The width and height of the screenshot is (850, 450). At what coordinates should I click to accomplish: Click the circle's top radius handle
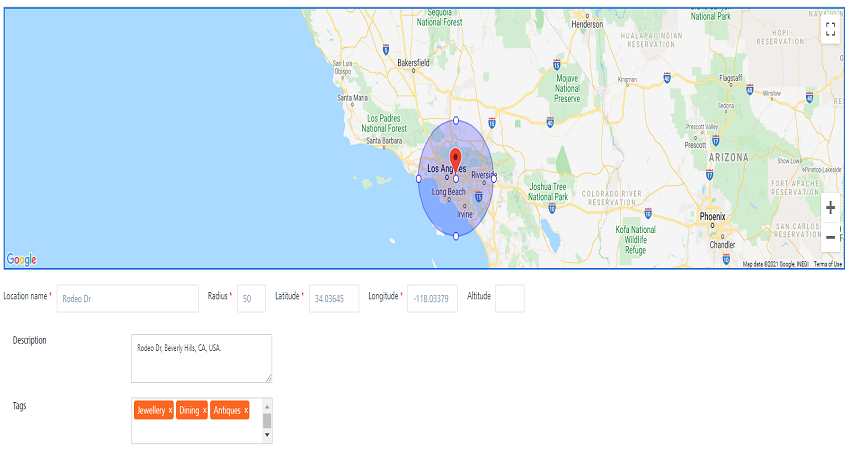(x=456, y=121)
